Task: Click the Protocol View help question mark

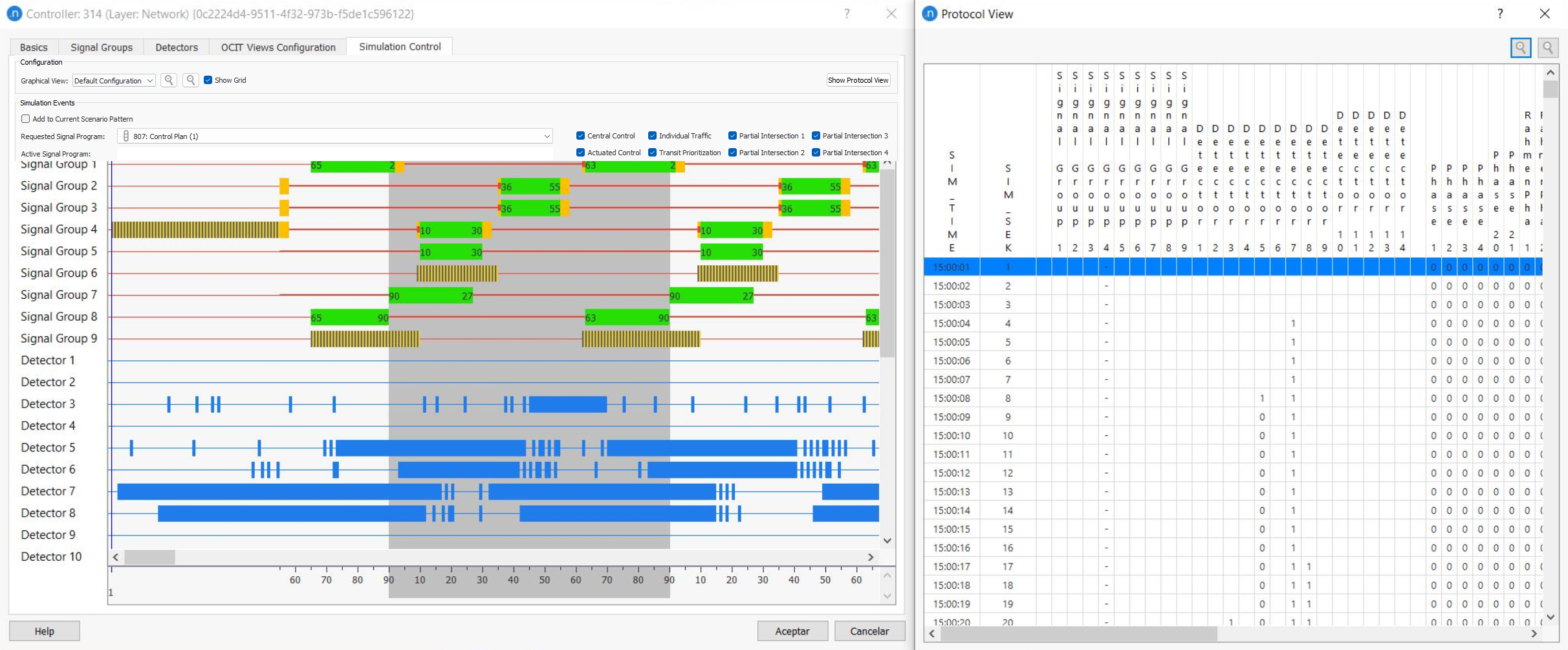Action: pos(1500,14)
